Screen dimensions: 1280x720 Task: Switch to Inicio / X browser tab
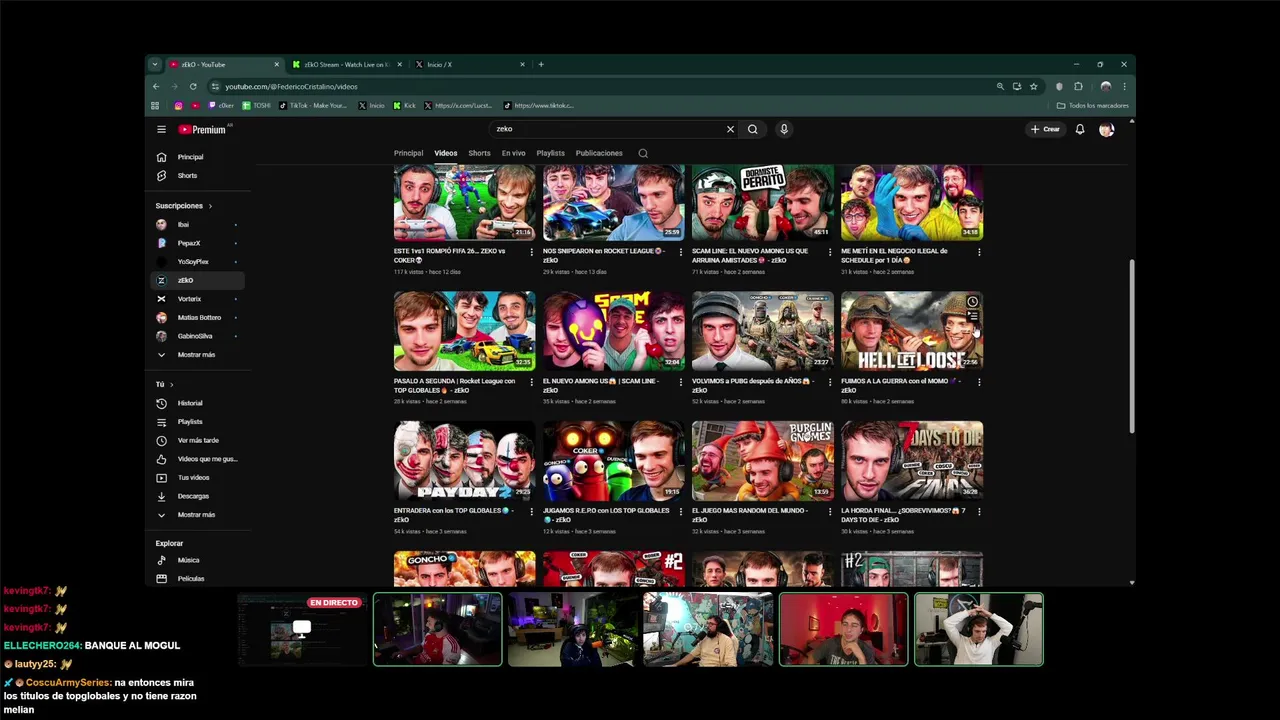[468, 64]
